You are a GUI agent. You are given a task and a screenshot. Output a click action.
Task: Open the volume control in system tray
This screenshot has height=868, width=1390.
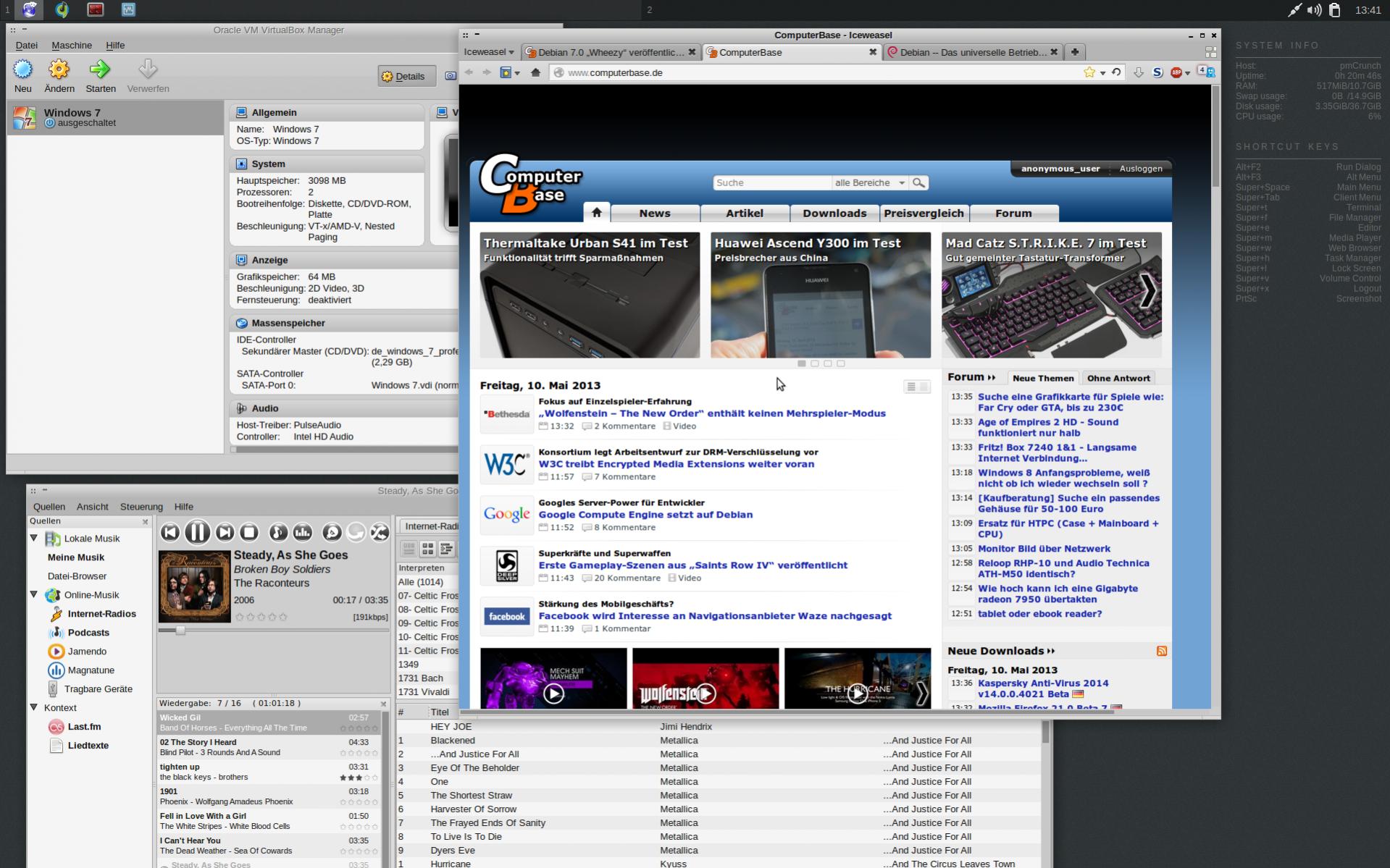click(1314, 10)
